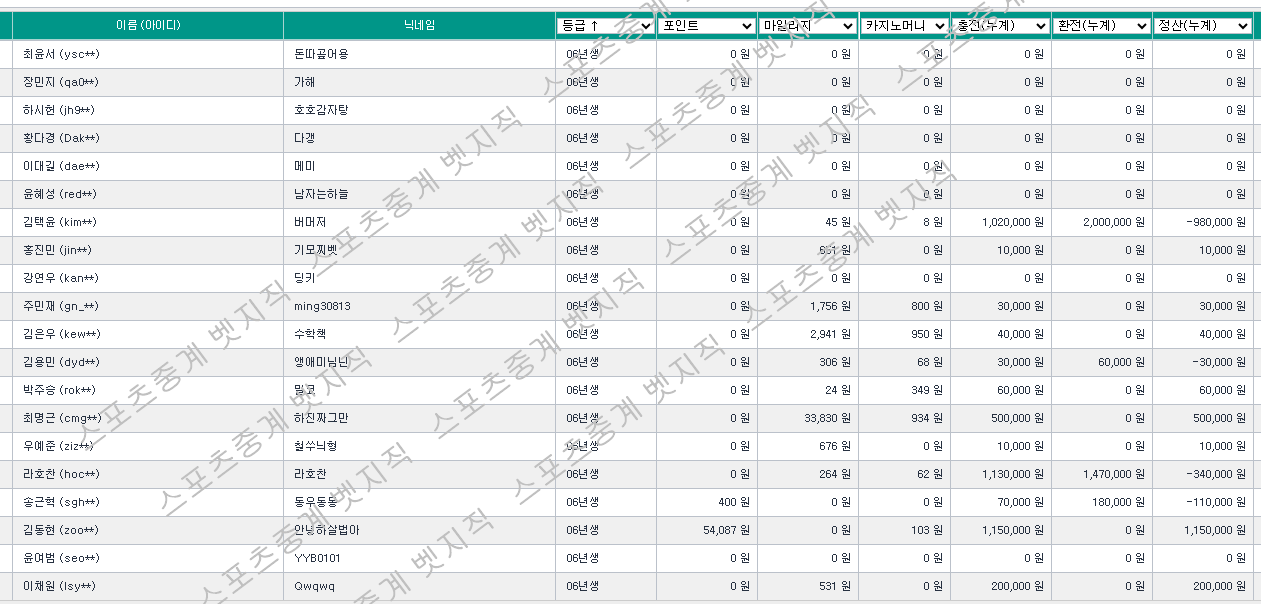Select the nickname ming30813
Viewport: 1261px width, 604px height.
coord(322,306)
